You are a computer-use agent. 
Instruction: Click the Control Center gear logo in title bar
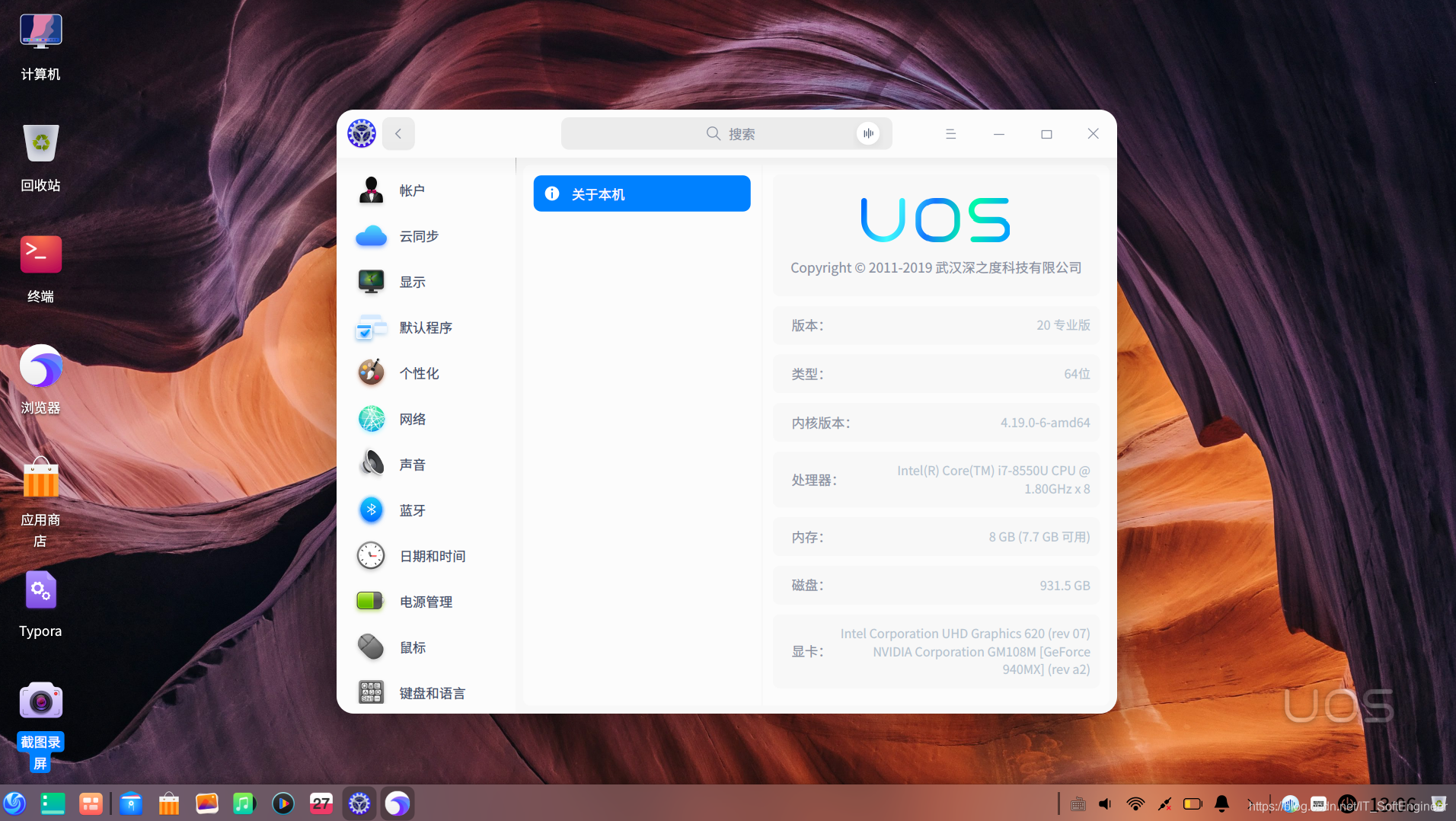362,133
